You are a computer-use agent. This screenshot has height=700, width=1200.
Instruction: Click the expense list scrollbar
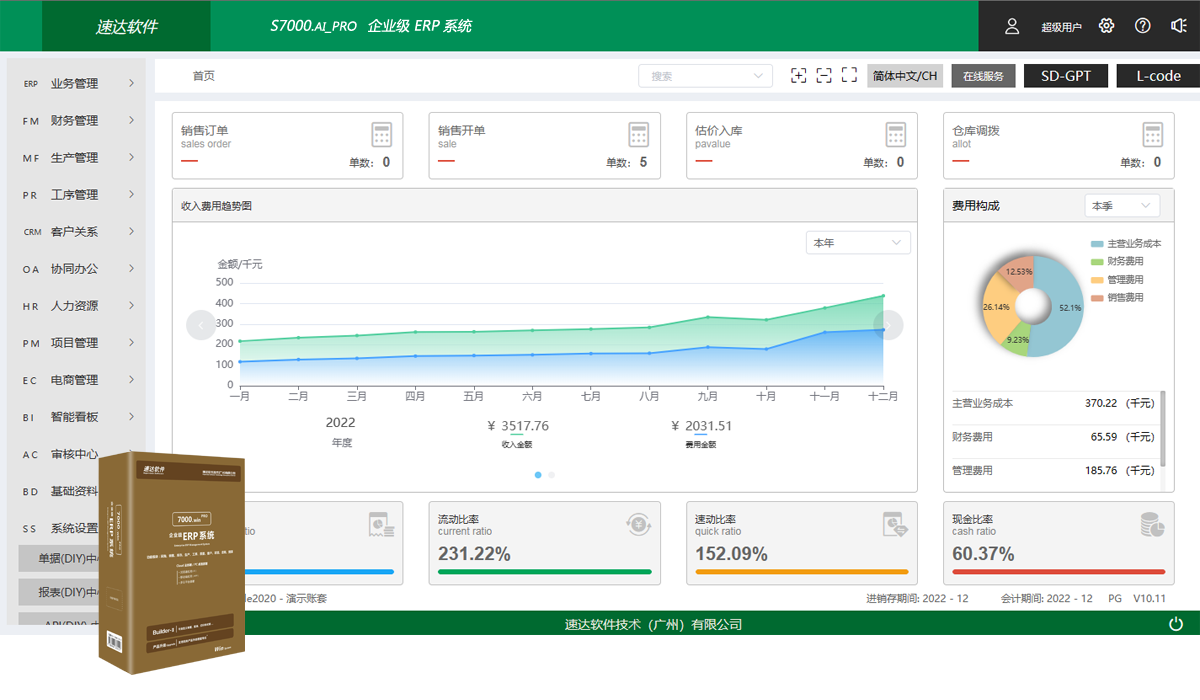(x=1162, y=429)
